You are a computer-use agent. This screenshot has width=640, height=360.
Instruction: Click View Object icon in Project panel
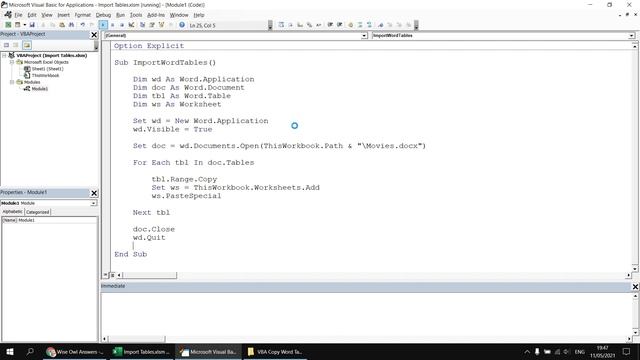pyautogui.click(x=16, y=45)
